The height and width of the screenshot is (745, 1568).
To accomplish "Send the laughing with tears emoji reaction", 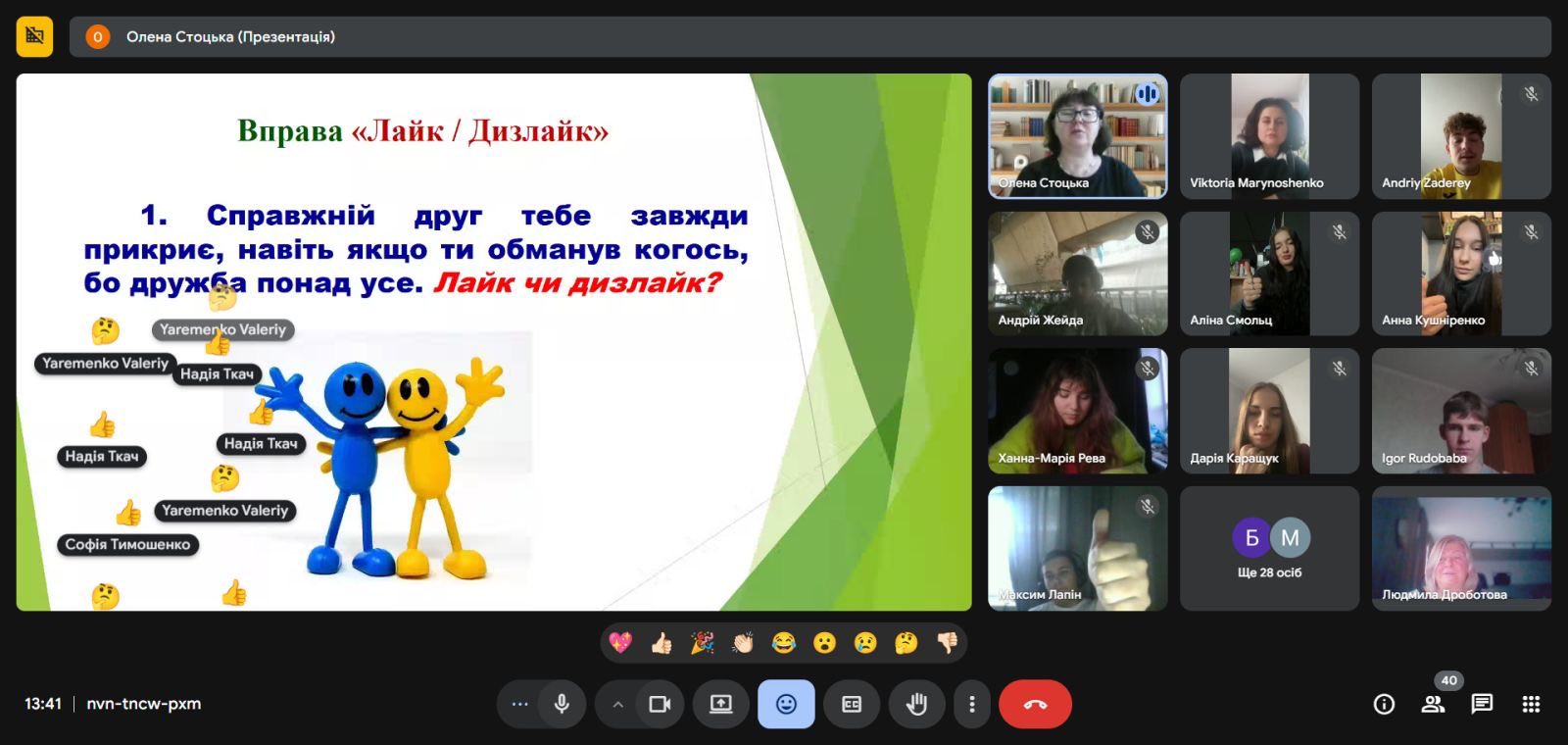I will tap(784, 643).
